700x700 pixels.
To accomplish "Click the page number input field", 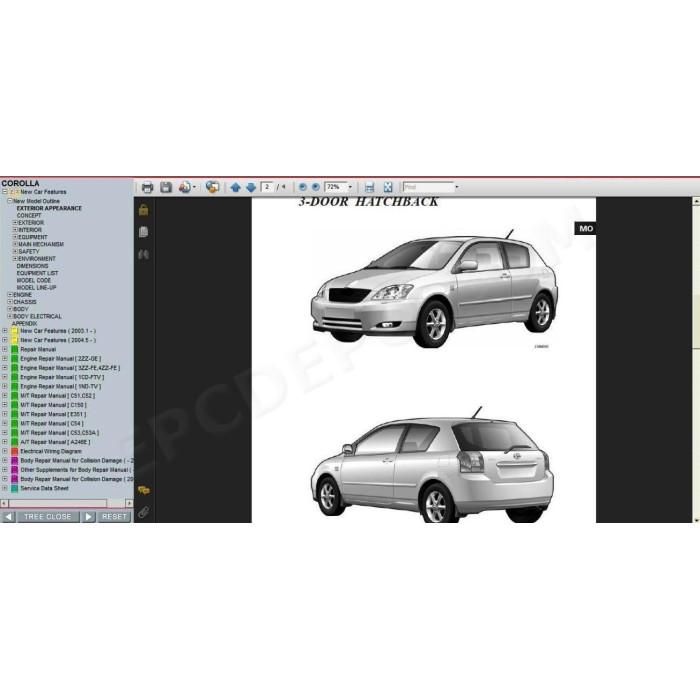I will click(267, 187).
